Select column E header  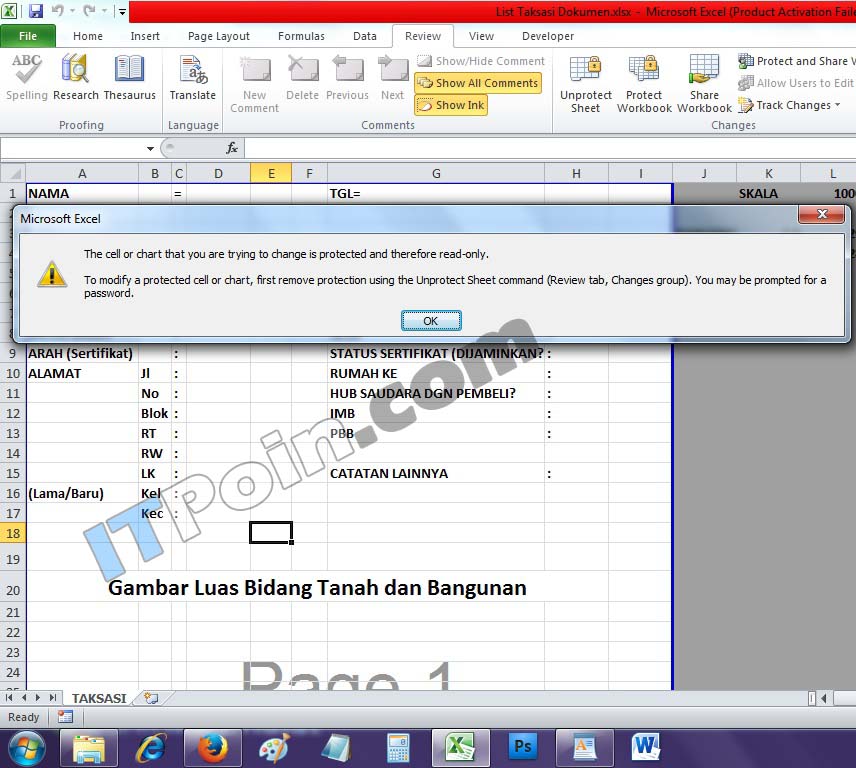(271, 174)
